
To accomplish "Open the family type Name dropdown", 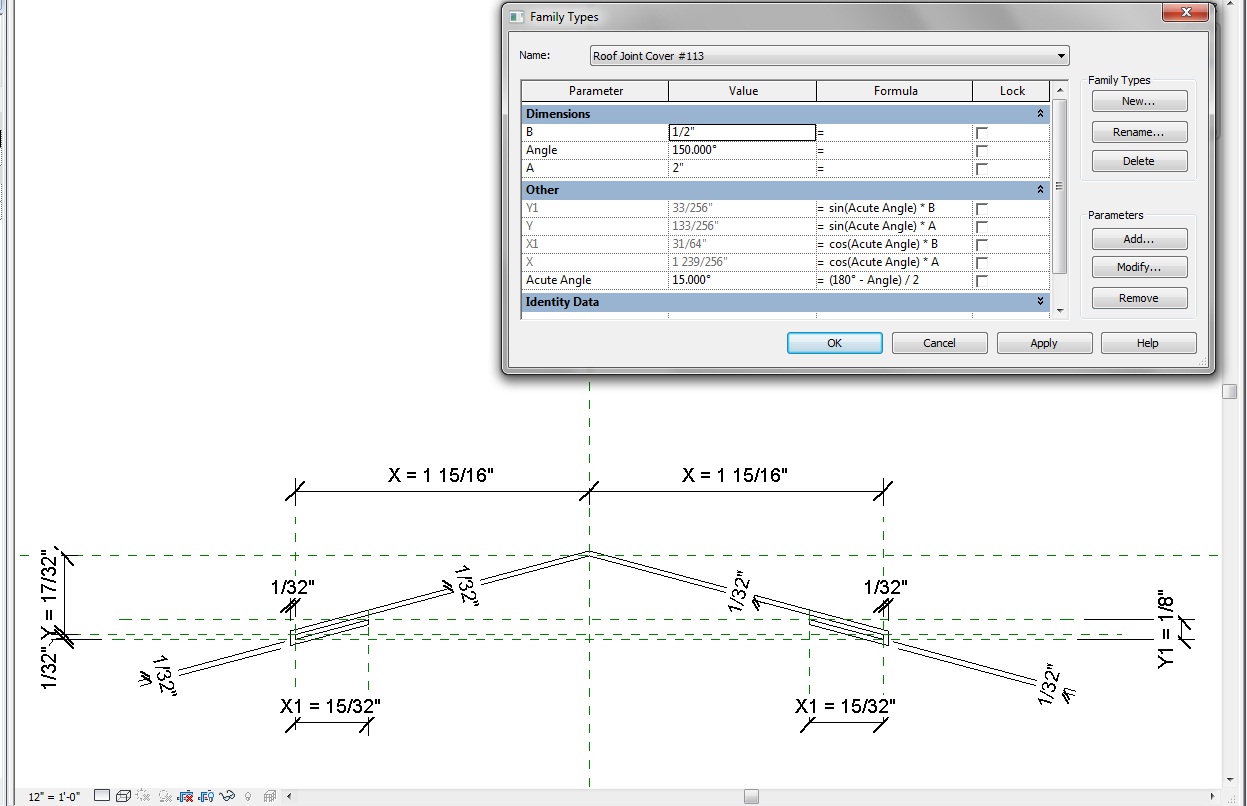I will pos(1060,55).
